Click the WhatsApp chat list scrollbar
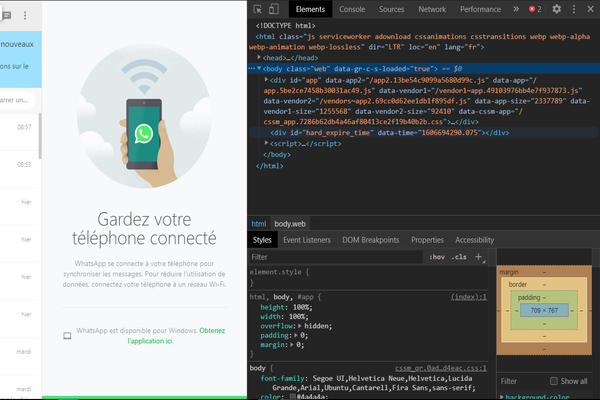 click(40, 136)
